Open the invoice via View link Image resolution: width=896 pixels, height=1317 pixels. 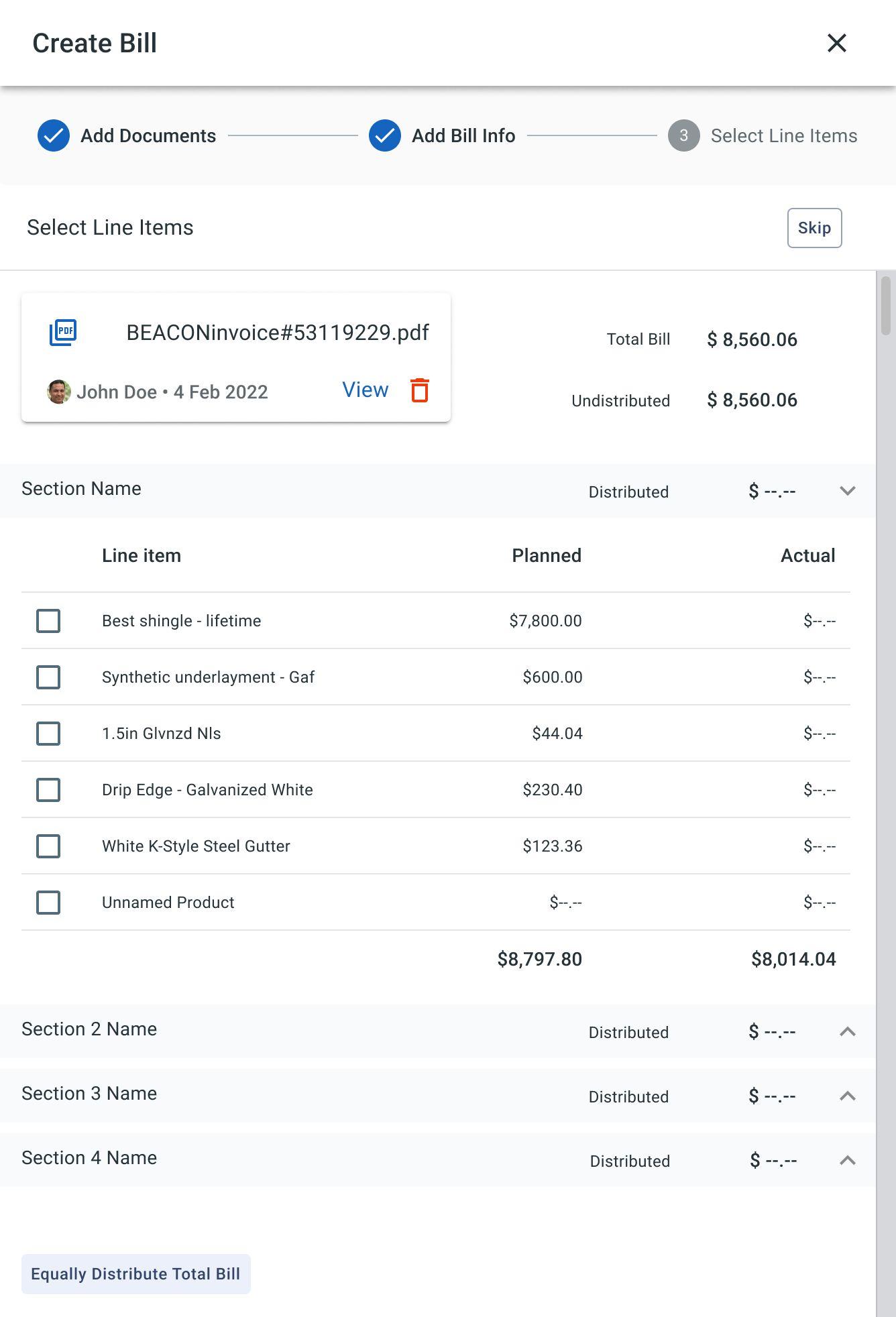[x=365, y=390]
